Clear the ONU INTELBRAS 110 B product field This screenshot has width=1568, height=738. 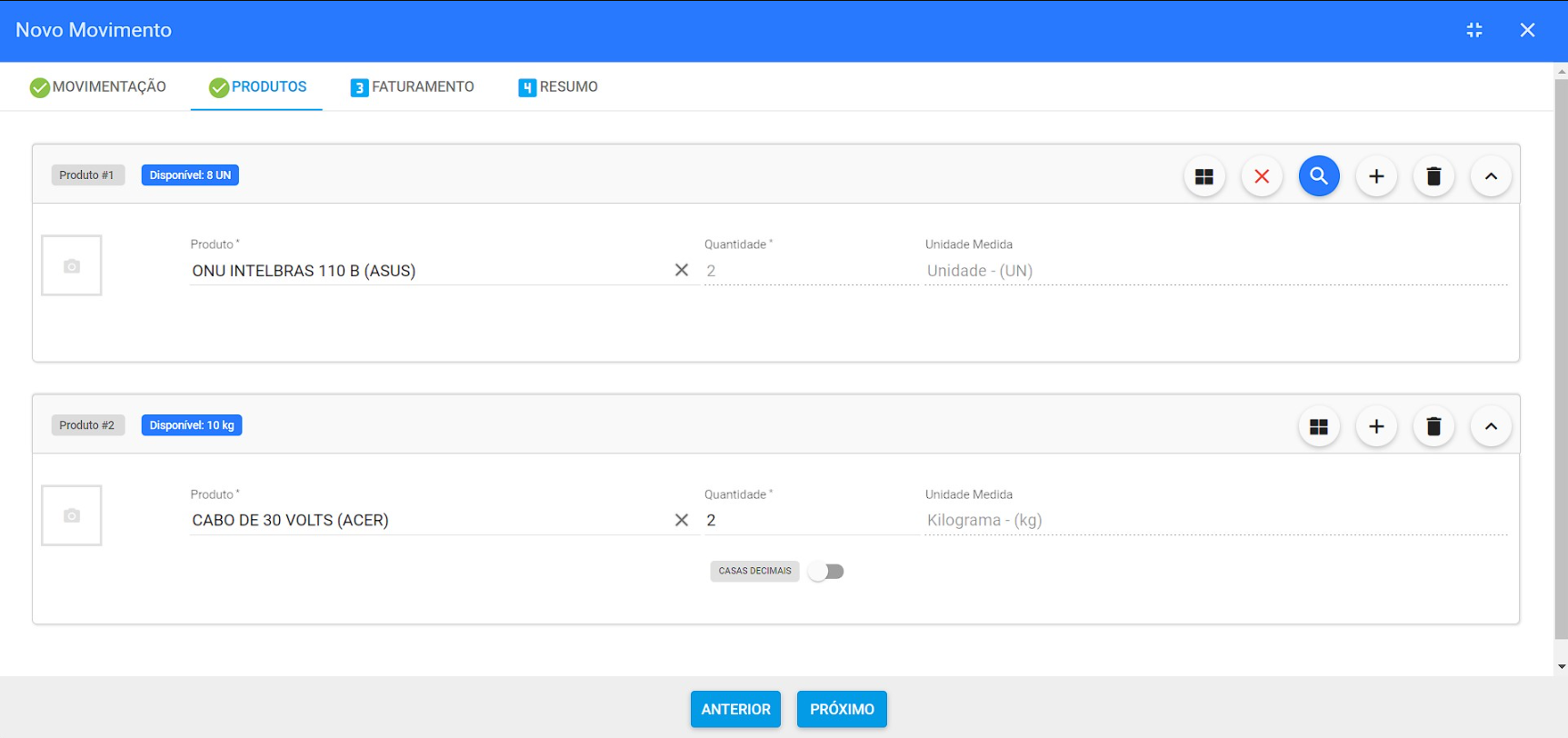click(682, 270)
